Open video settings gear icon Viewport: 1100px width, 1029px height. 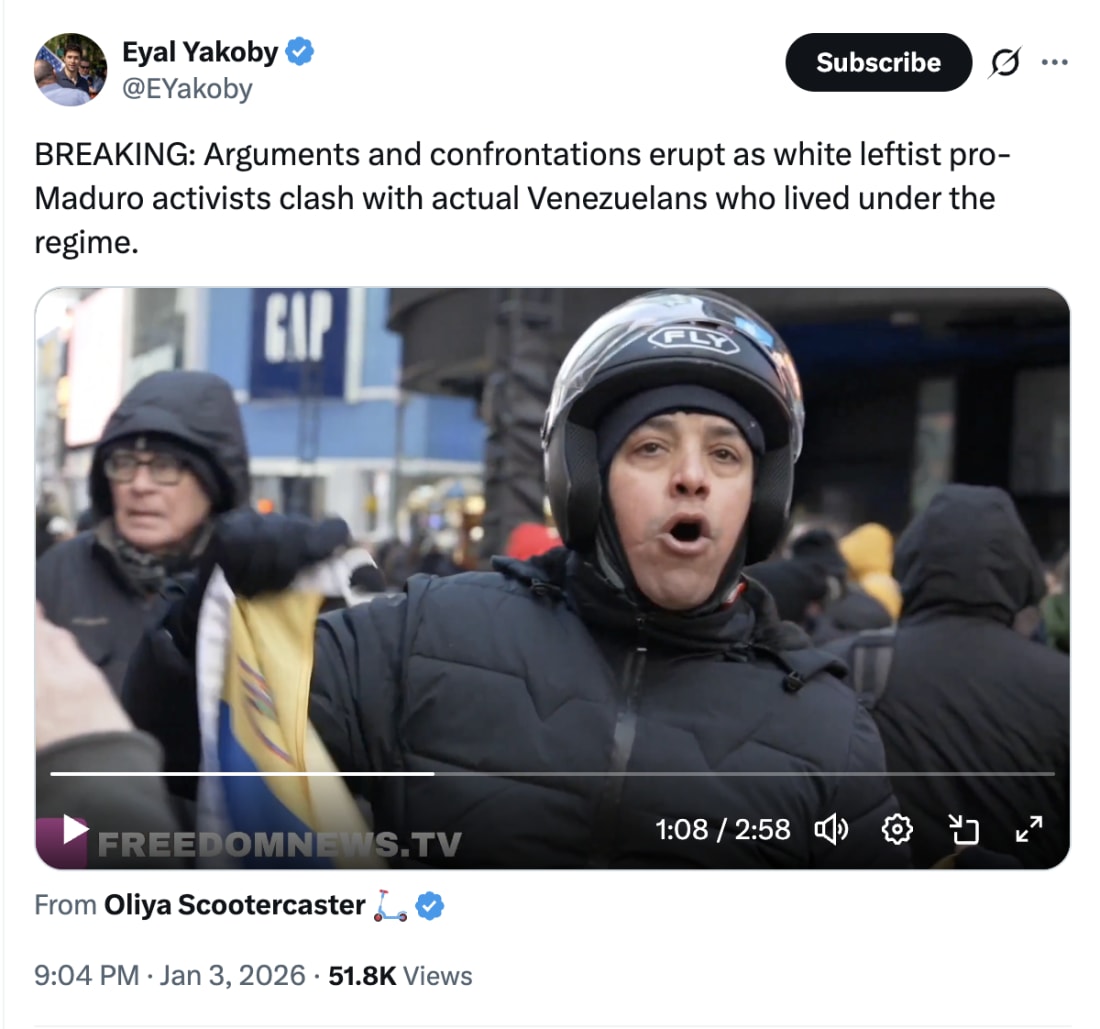(x=897, y=830)
